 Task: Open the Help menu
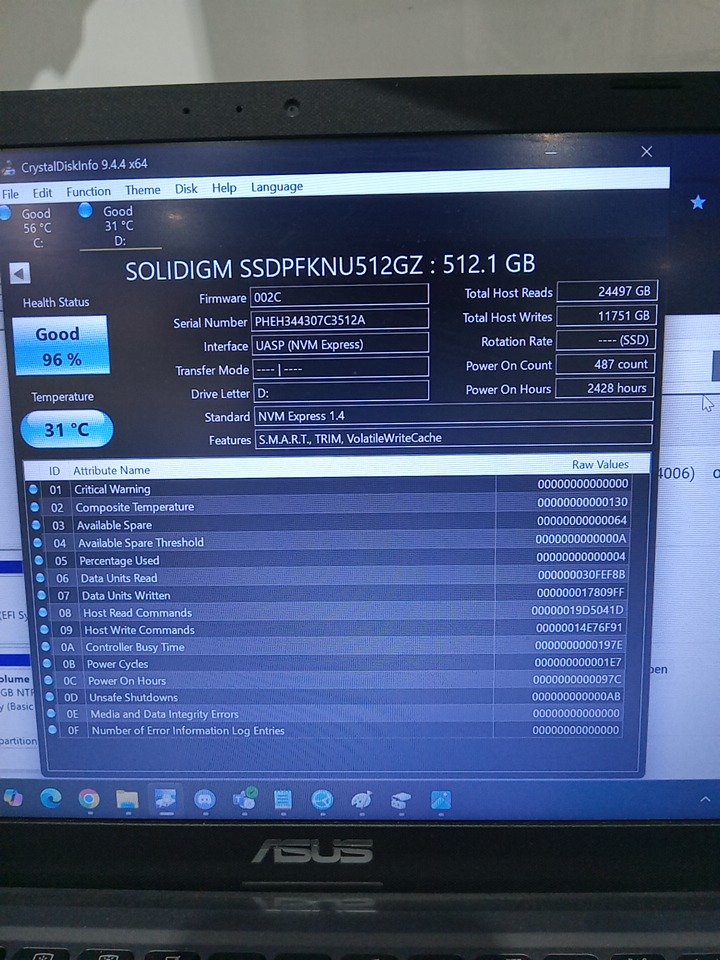tap(224, 188)
